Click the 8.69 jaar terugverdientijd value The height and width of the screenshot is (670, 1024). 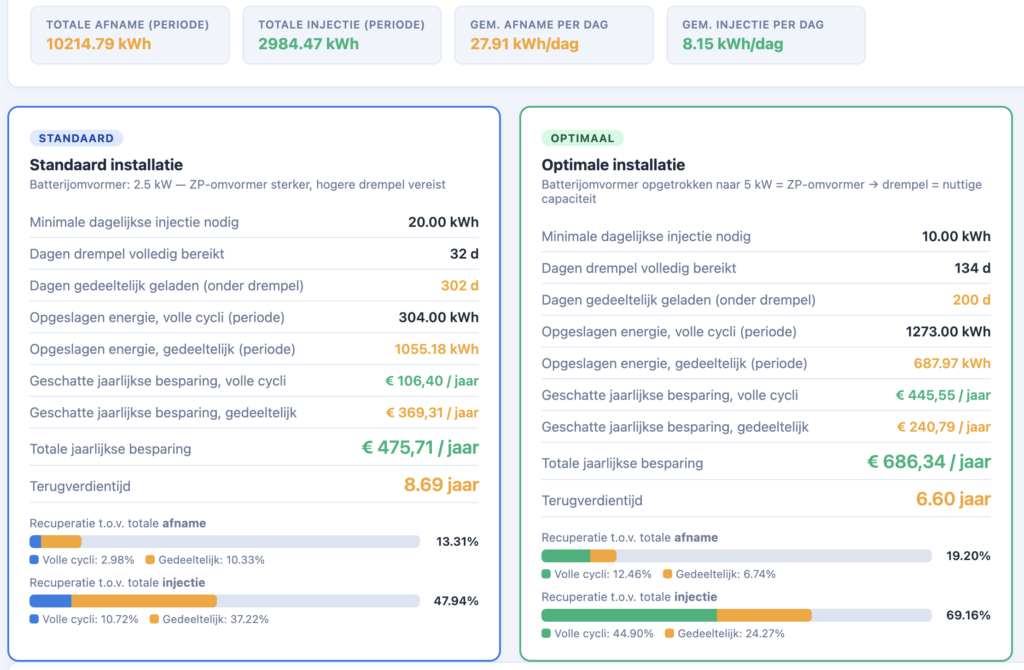coord(441,485)
